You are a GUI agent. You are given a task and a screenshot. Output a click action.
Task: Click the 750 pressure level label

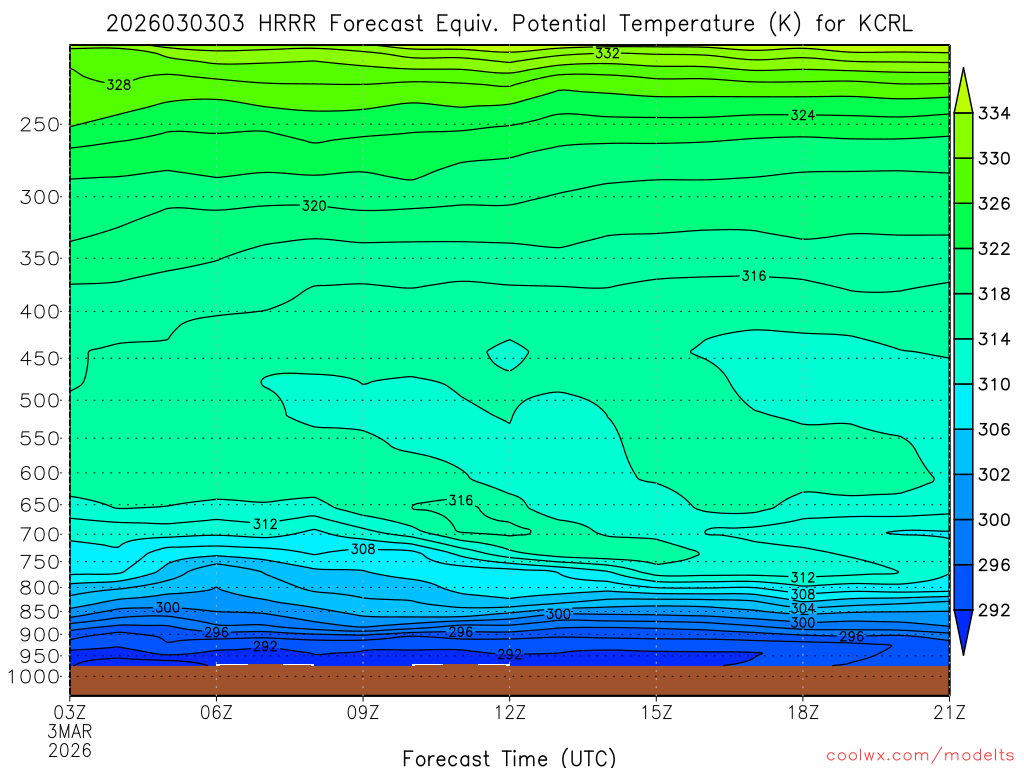39,562
